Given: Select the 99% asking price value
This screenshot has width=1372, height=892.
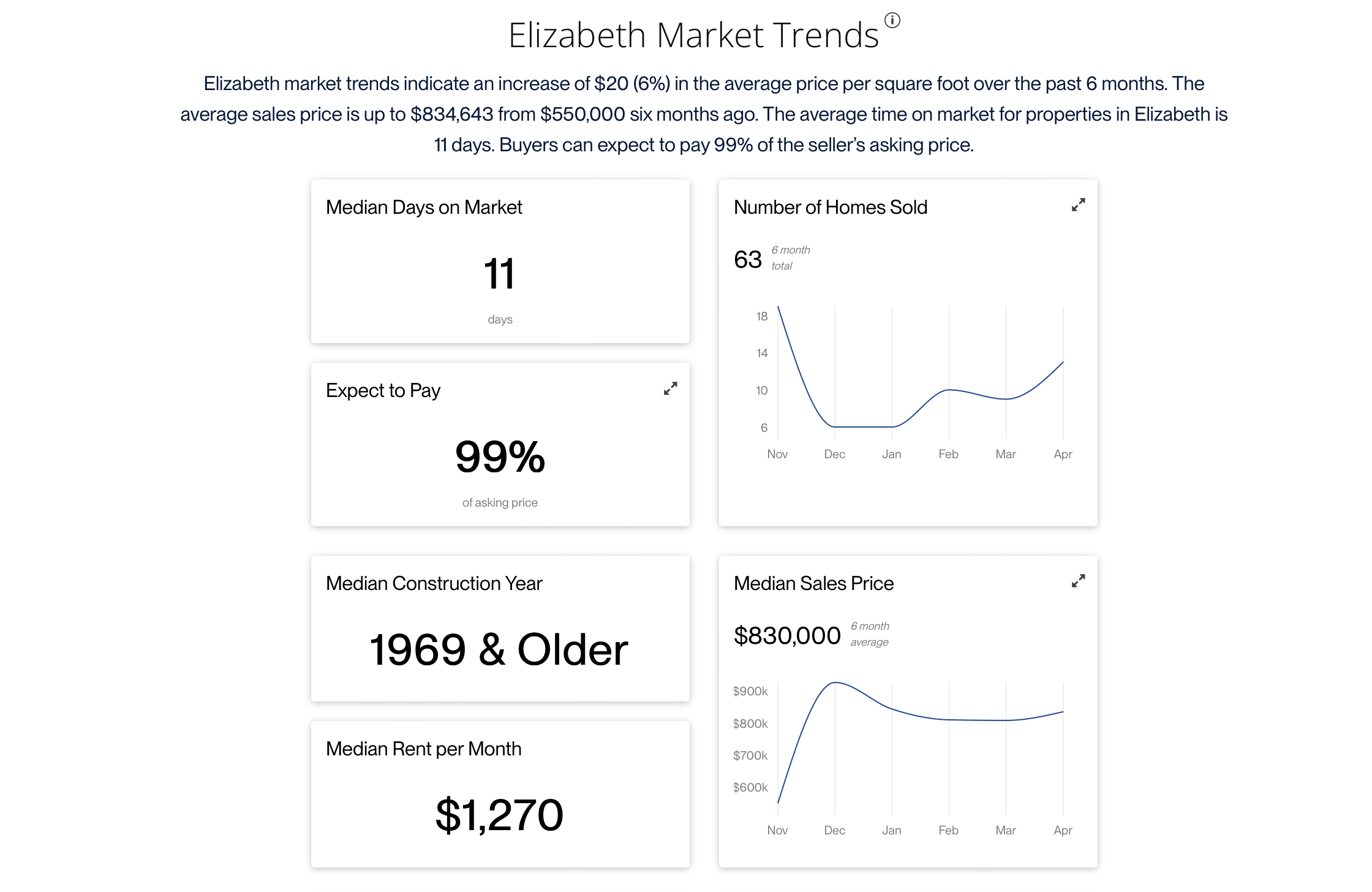Looking at the screenshot, I should point(500,457).
